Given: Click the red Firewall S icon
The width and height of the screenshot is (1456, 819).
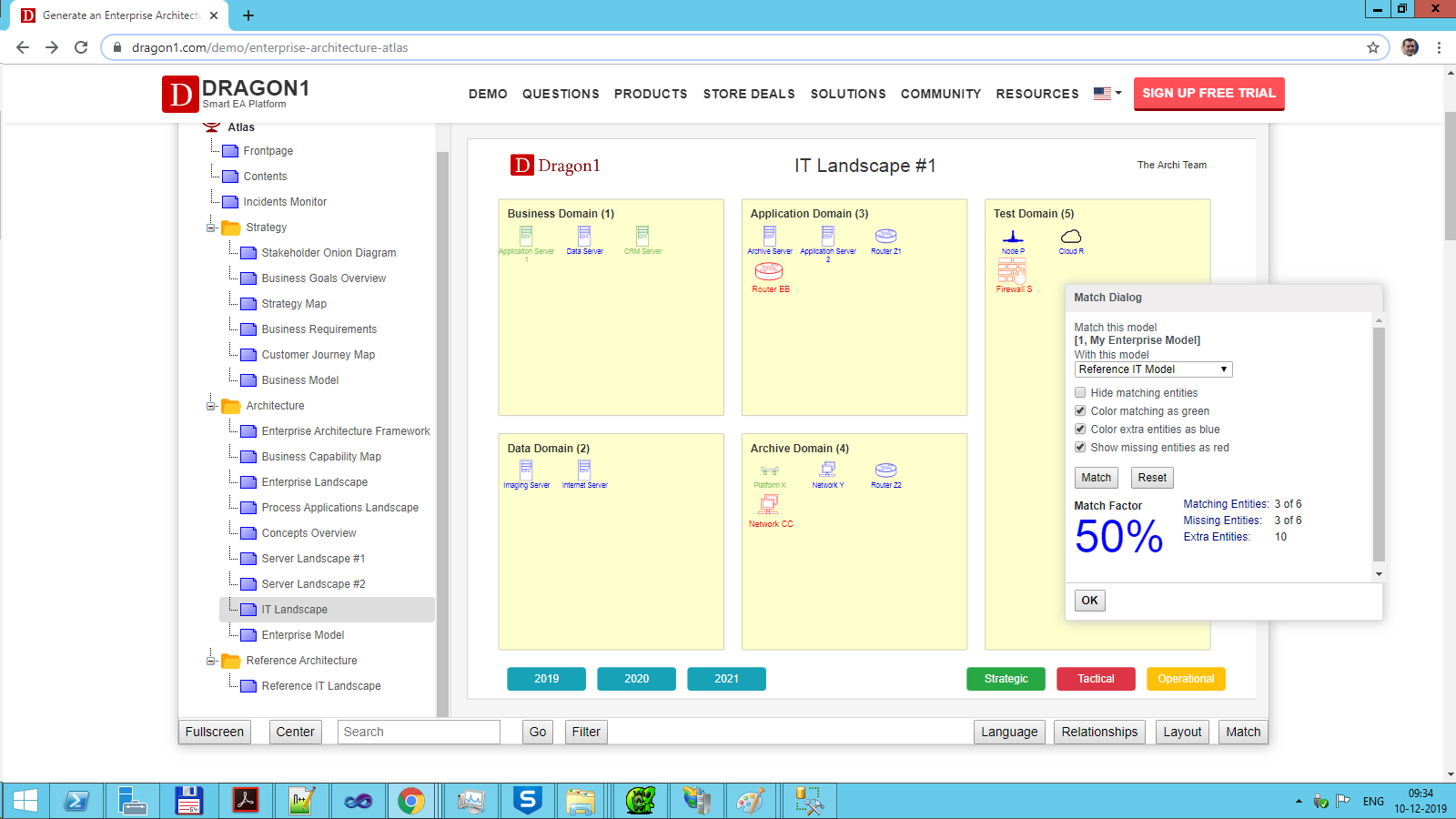Looking at the screenshot, I should (x=1012, y=271).
